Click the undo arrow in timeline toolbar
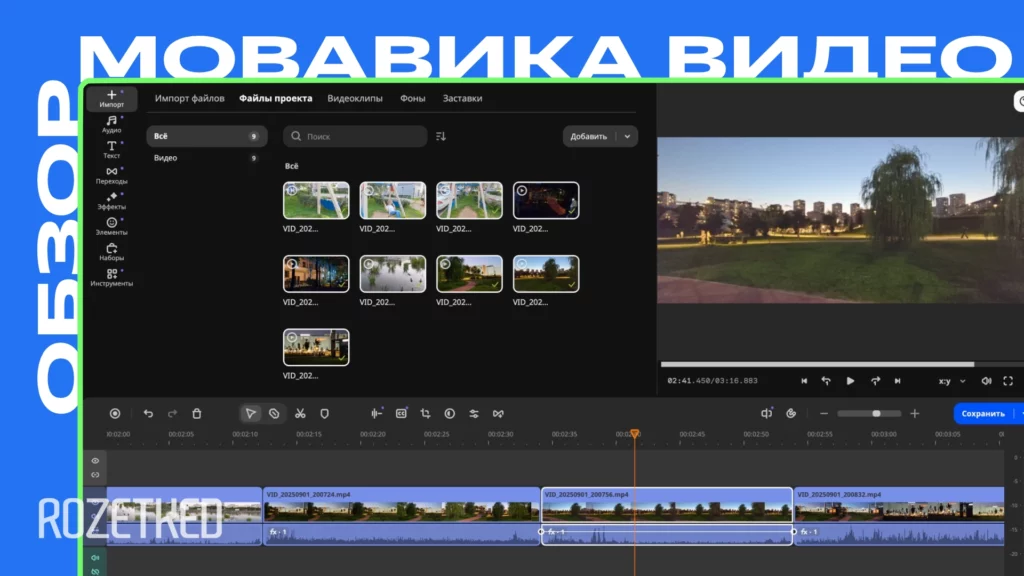 click(148, 413)
